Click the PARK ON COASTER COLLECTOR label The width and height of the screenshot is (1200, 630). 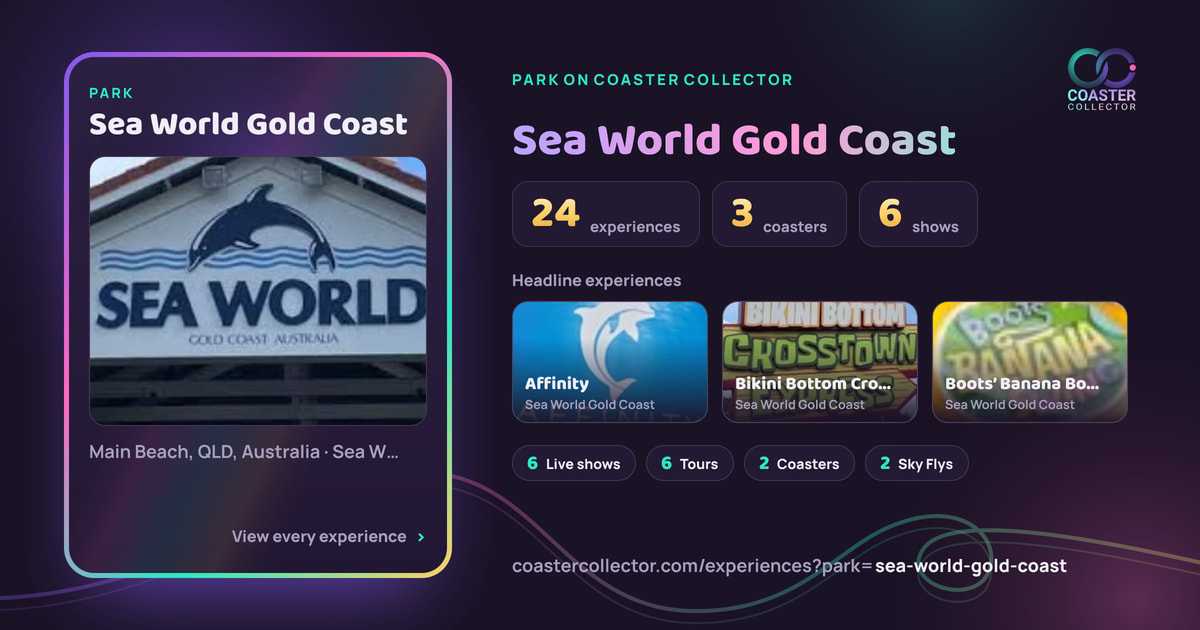652,79
